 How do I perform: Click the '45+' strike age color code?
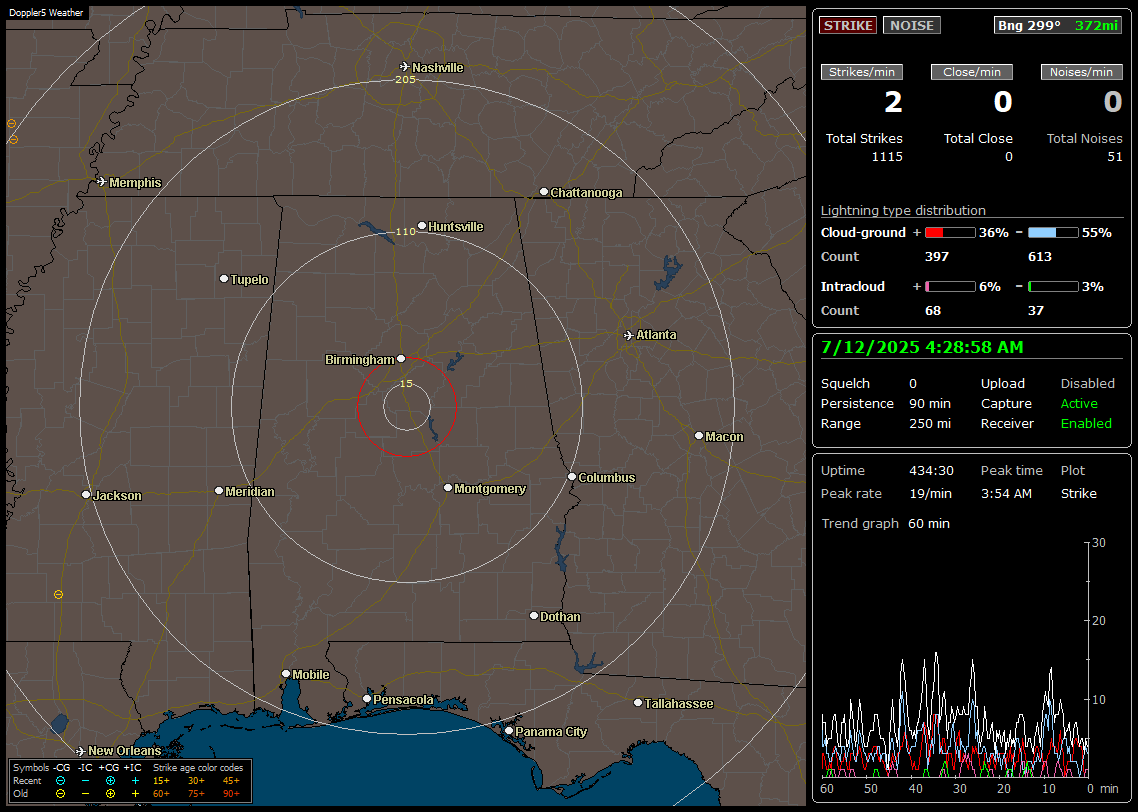pyautogui.click(x=232, y=781)
